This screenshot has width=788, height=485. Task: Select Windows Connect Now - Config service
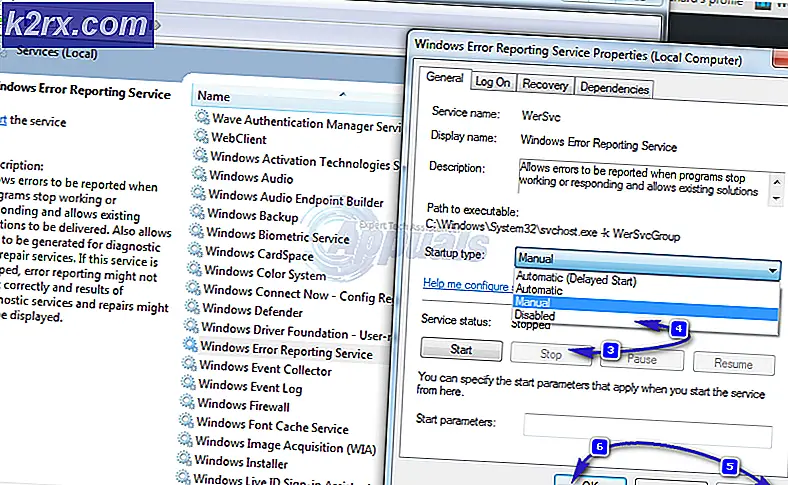click(x=298, y=293)
